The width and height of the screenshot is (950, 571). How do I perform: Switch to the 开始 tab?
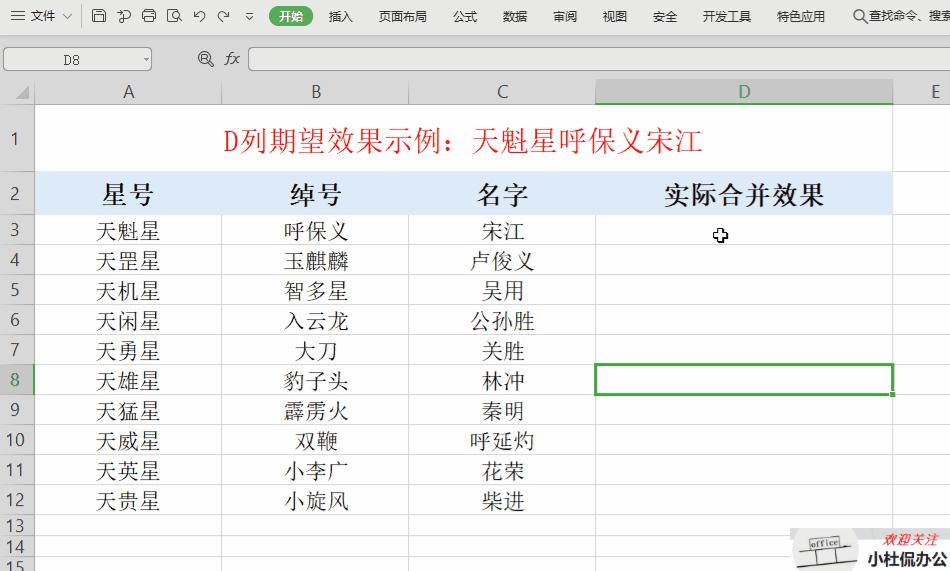[x=291, y=16]
